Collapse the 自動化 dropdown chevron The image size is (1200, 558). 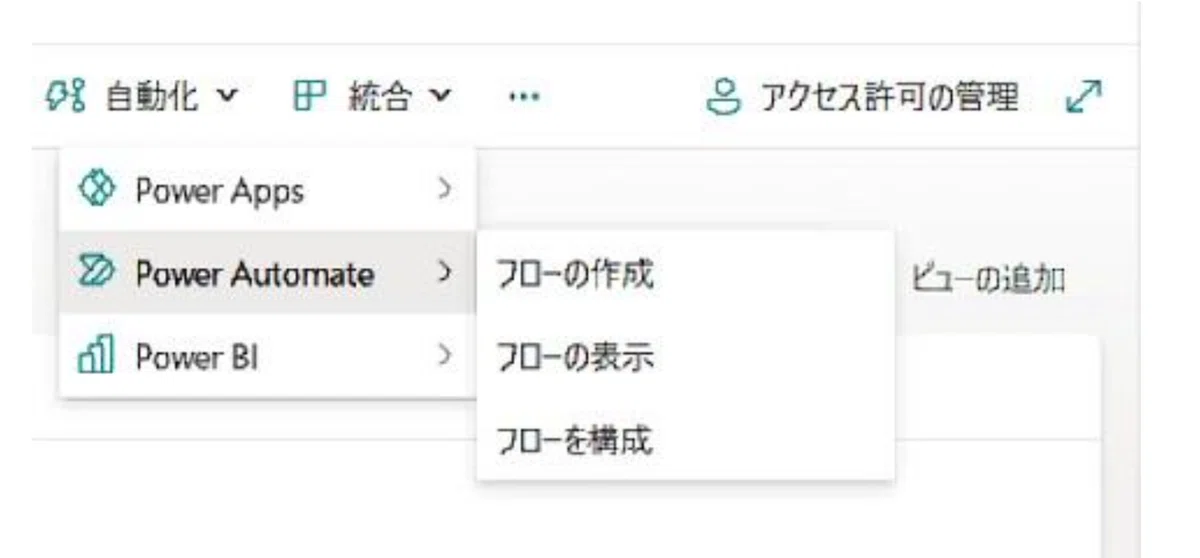click(x=228, y=97)
